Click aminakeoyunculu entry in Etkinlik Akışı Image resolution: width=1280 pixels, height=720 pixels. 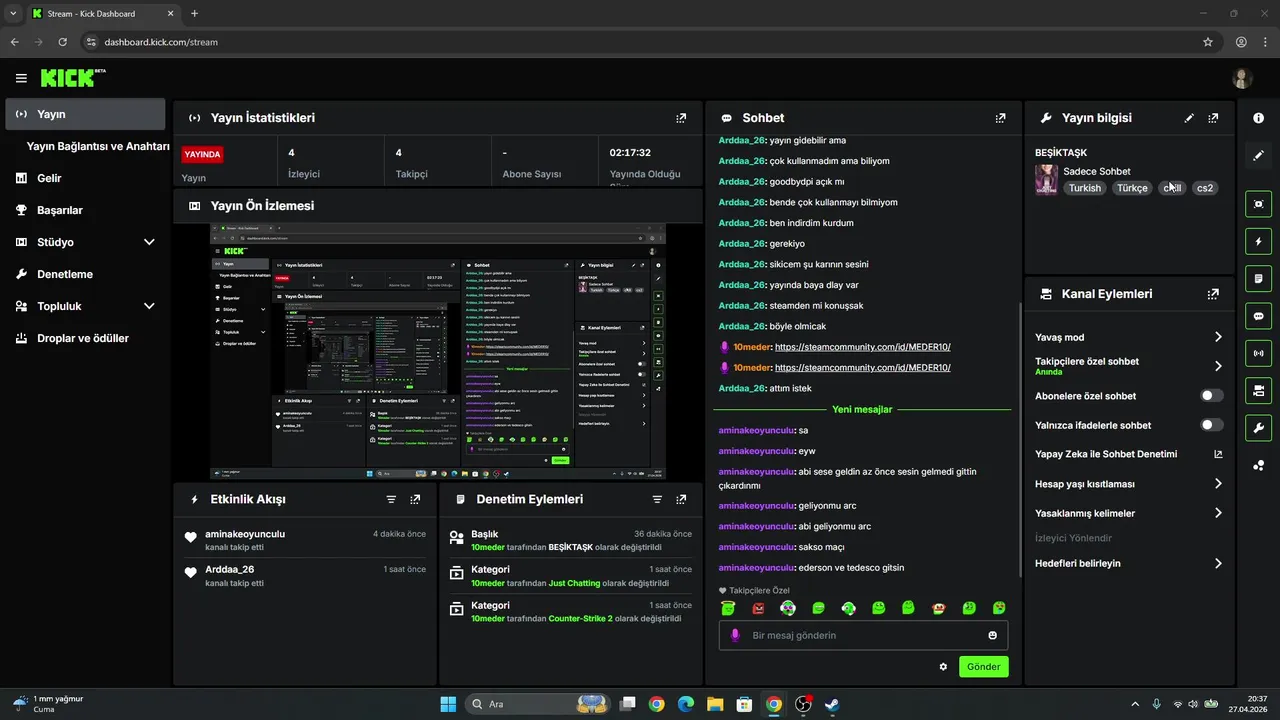(304, 540)
